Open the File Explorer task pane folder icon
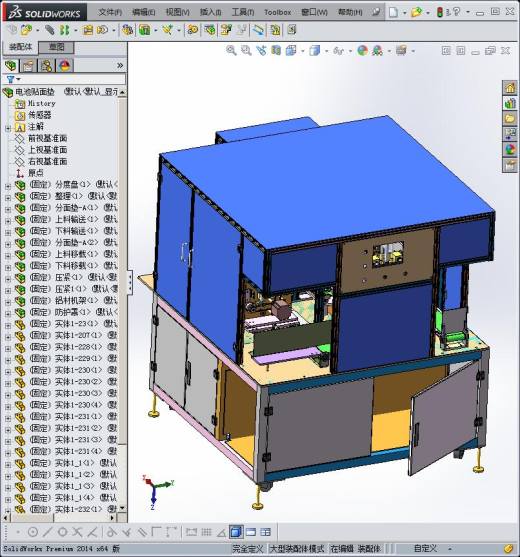The height and width of the screenshot is (557, 520). coord(510,118)
